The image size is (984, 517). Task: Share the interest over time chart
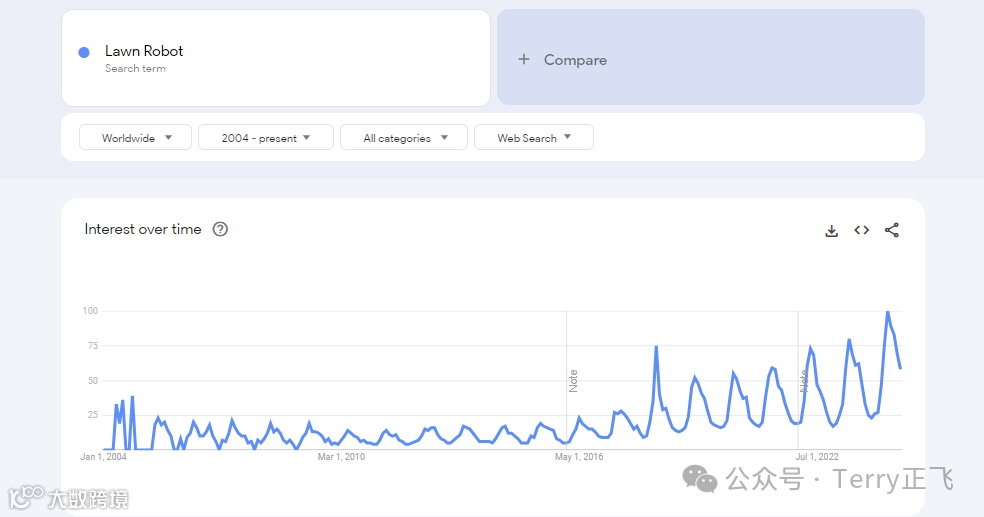[x=892, y=230]
